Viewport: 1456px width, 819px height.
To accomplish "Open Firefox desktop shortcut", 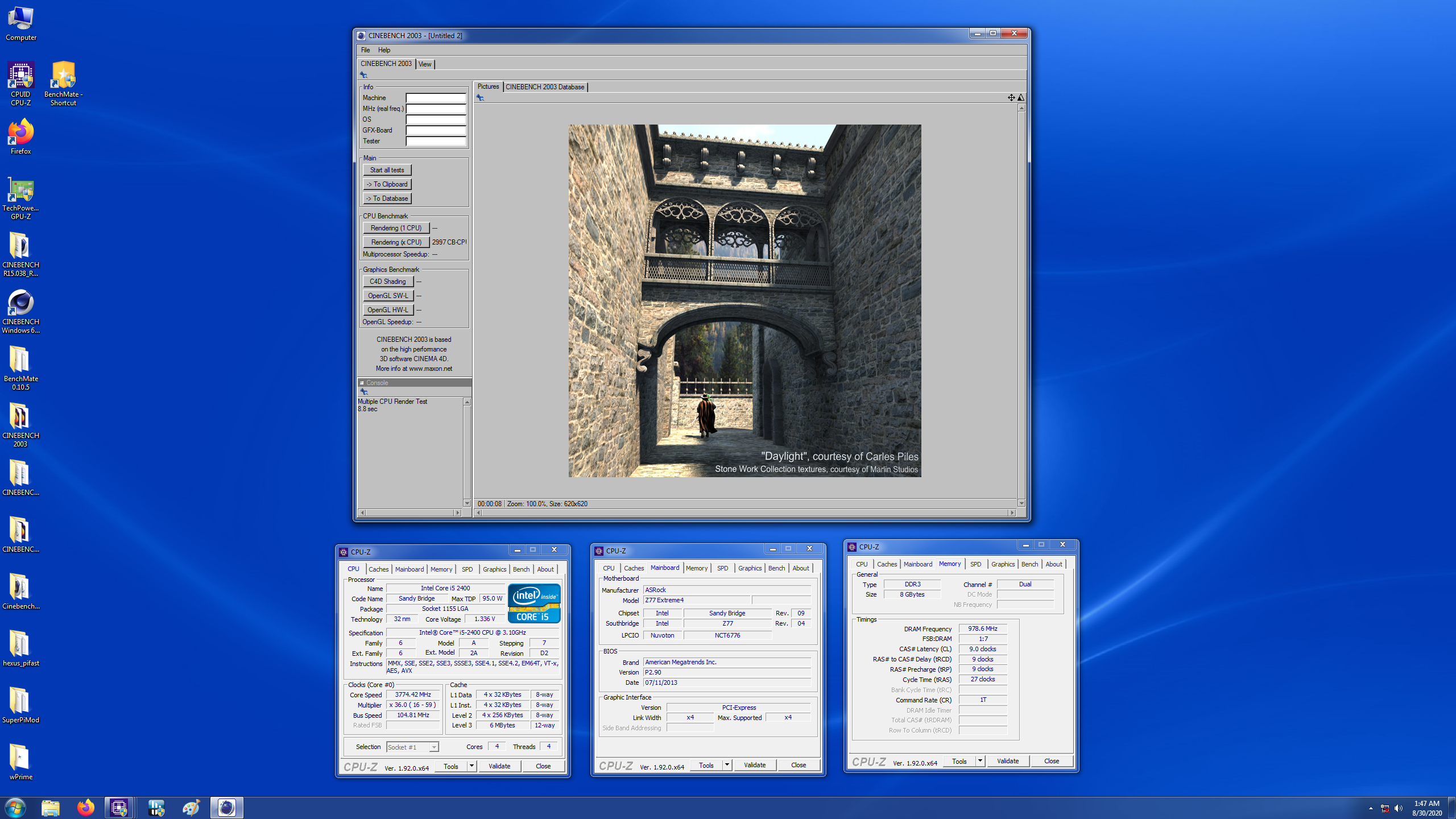I will (x=21, y=137).
